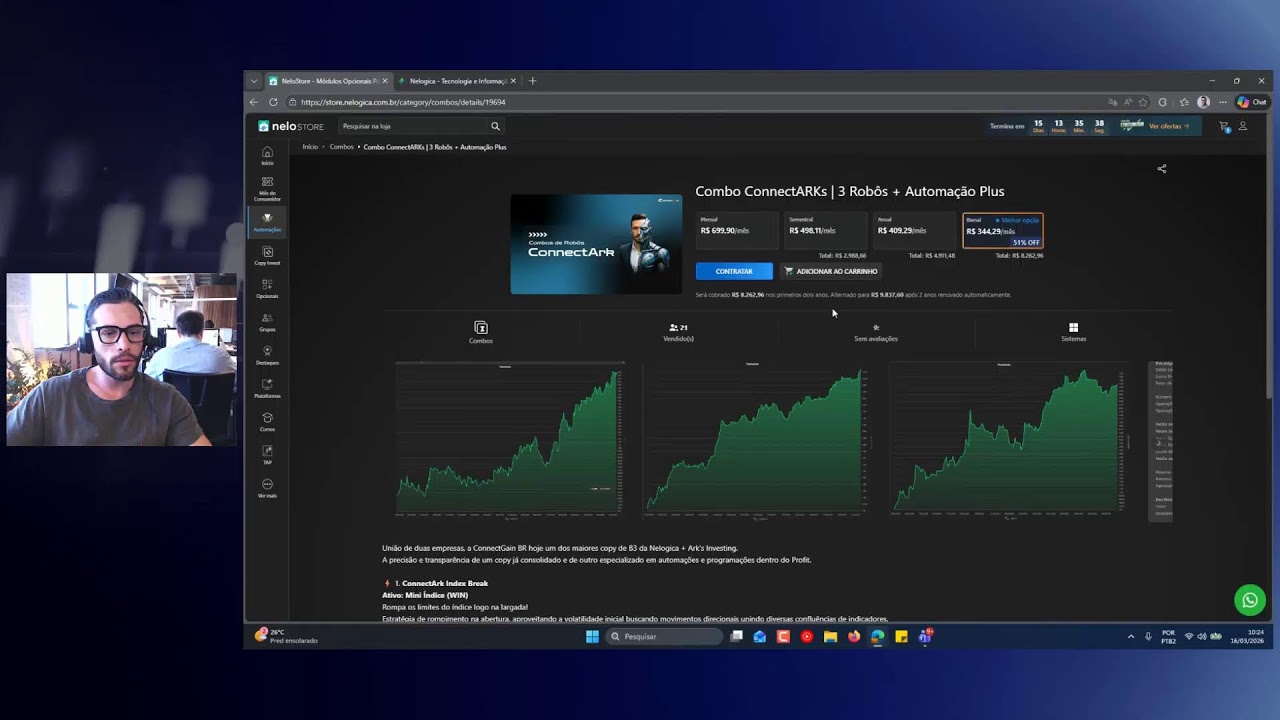Click the store search magnifier icon
Viewport: 1280px width, 720px height.
(495, 126)
